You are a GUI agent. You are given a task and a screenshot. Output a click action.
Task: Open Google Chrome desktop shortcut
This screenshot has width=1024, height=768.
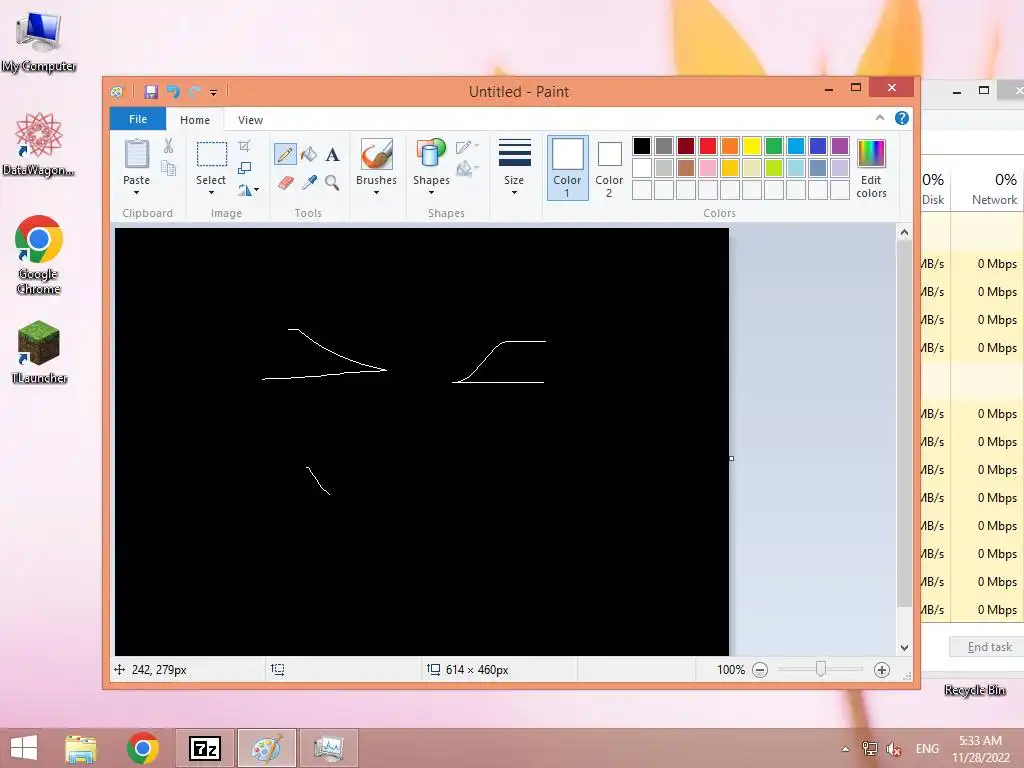[x=39, y=255]
